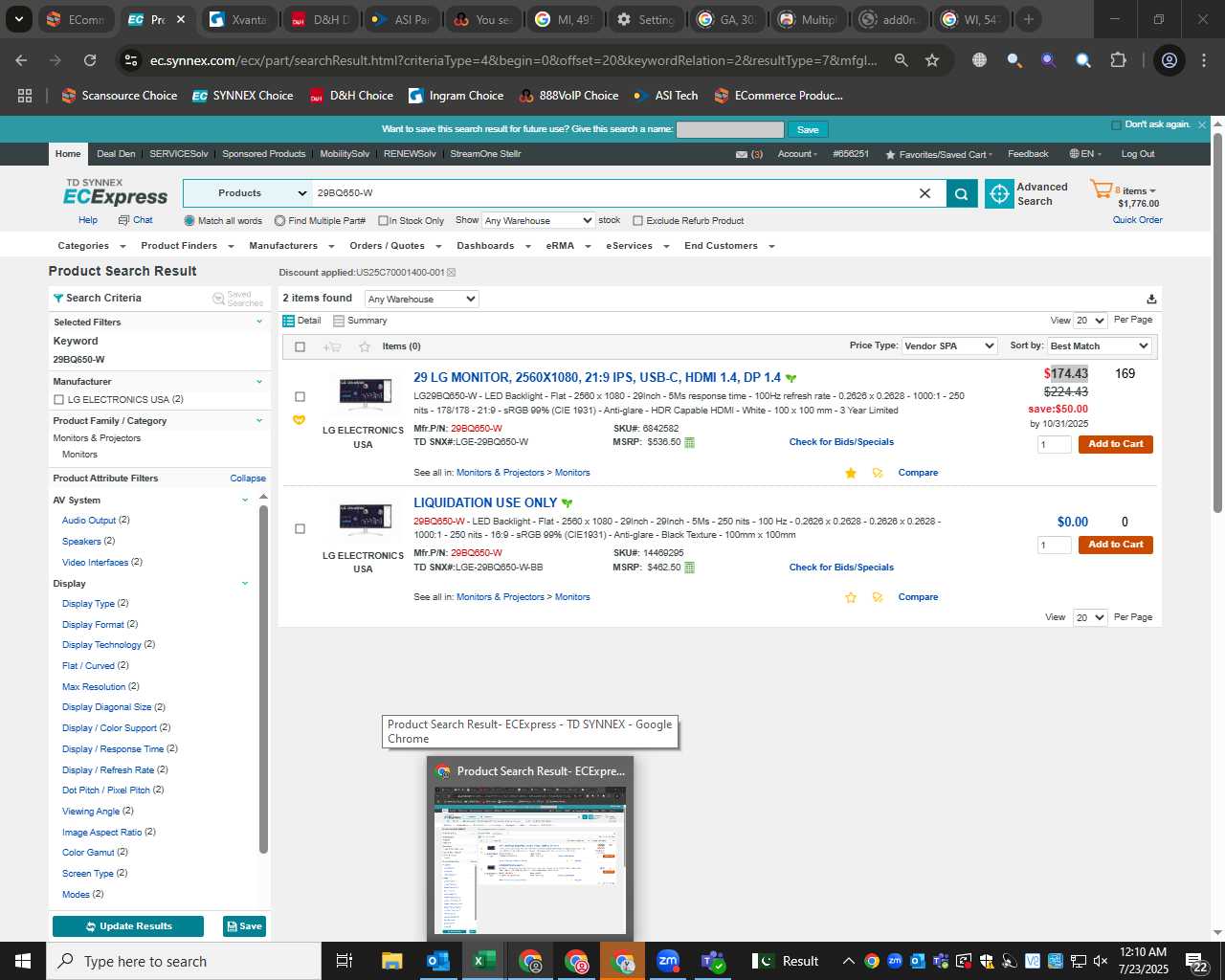
Task: Open top View per page dropdown
Action: [x=1090, y=321]
